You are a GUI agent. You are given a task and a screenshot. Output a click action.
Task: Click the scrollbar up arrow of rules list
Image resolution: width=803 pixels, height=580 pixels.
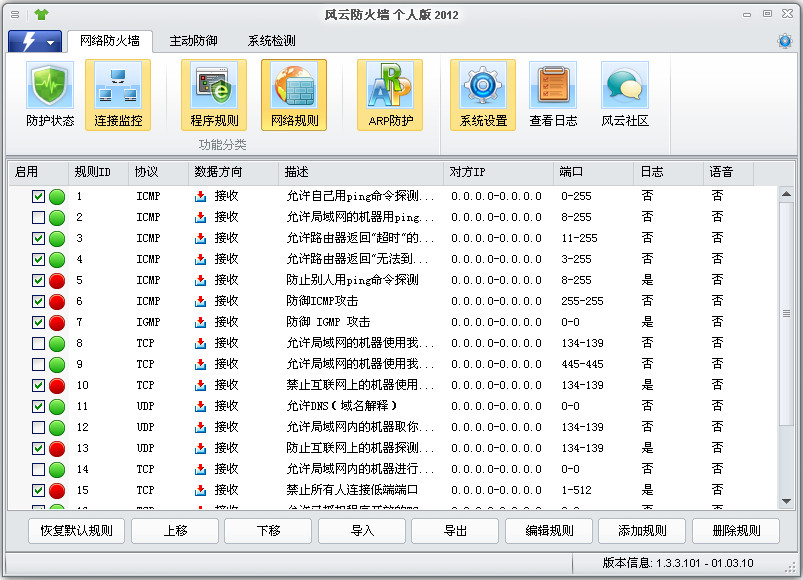click(787, 194)
